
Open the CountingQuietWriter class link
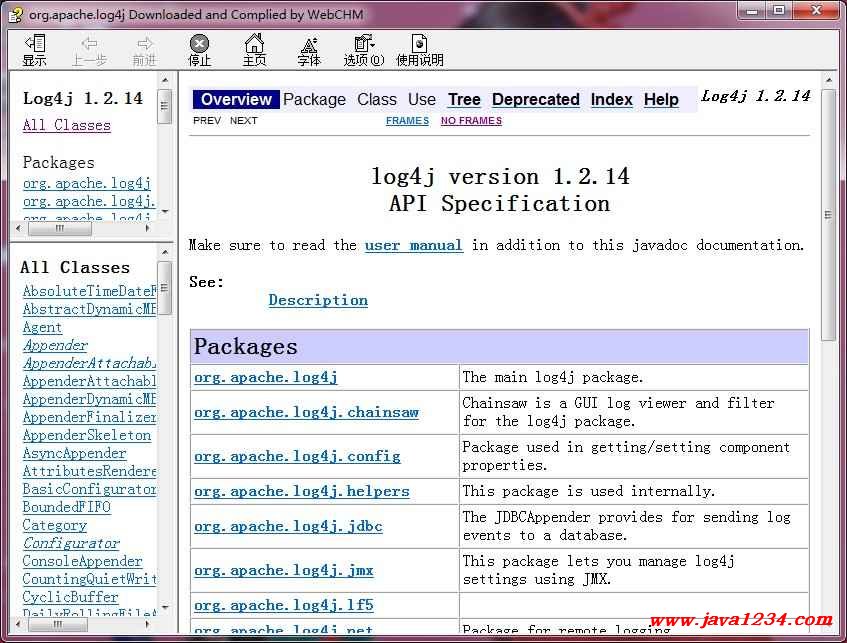point(89,579)
